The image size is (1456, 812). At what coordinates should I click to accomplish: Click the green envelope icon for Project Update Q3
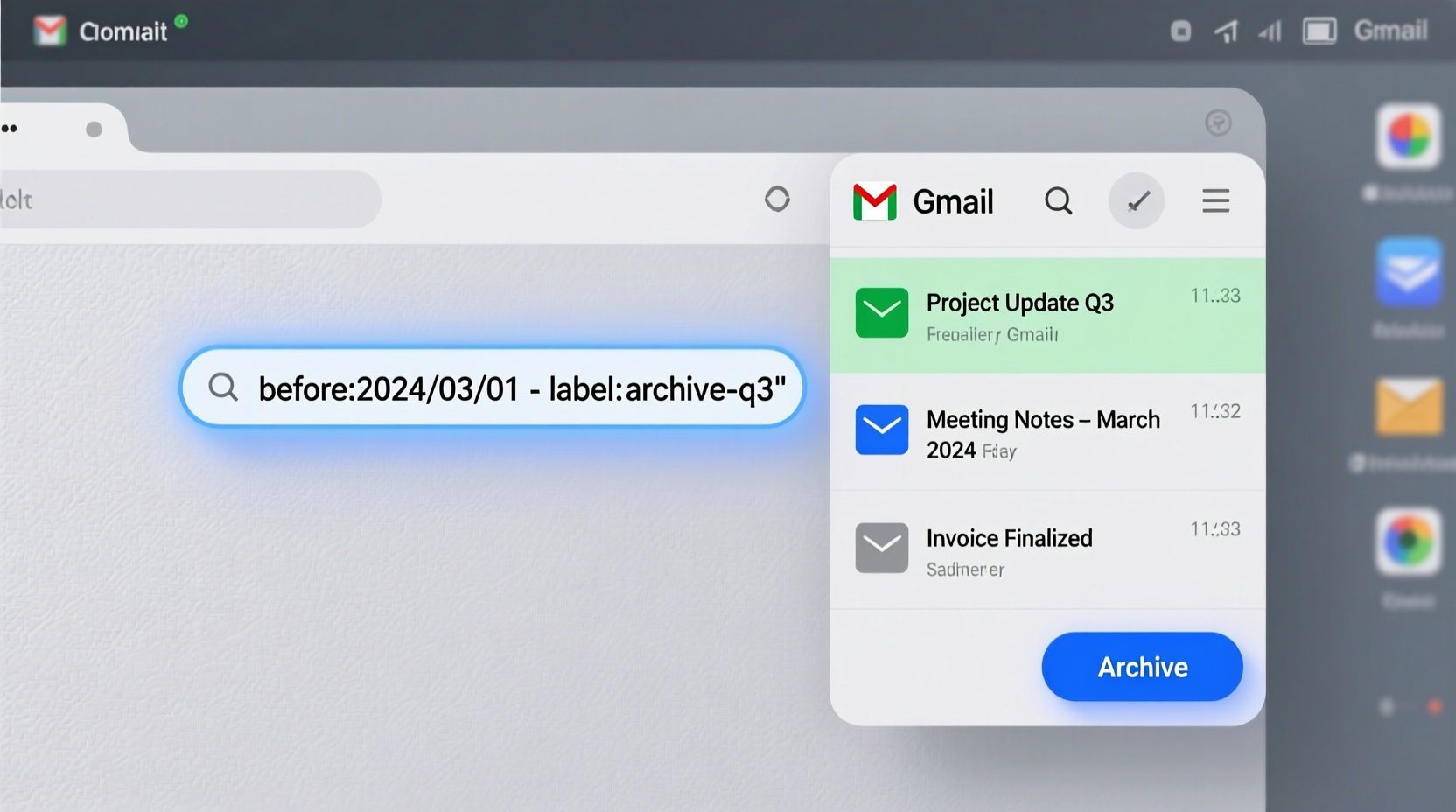click(x=881, y=313)
